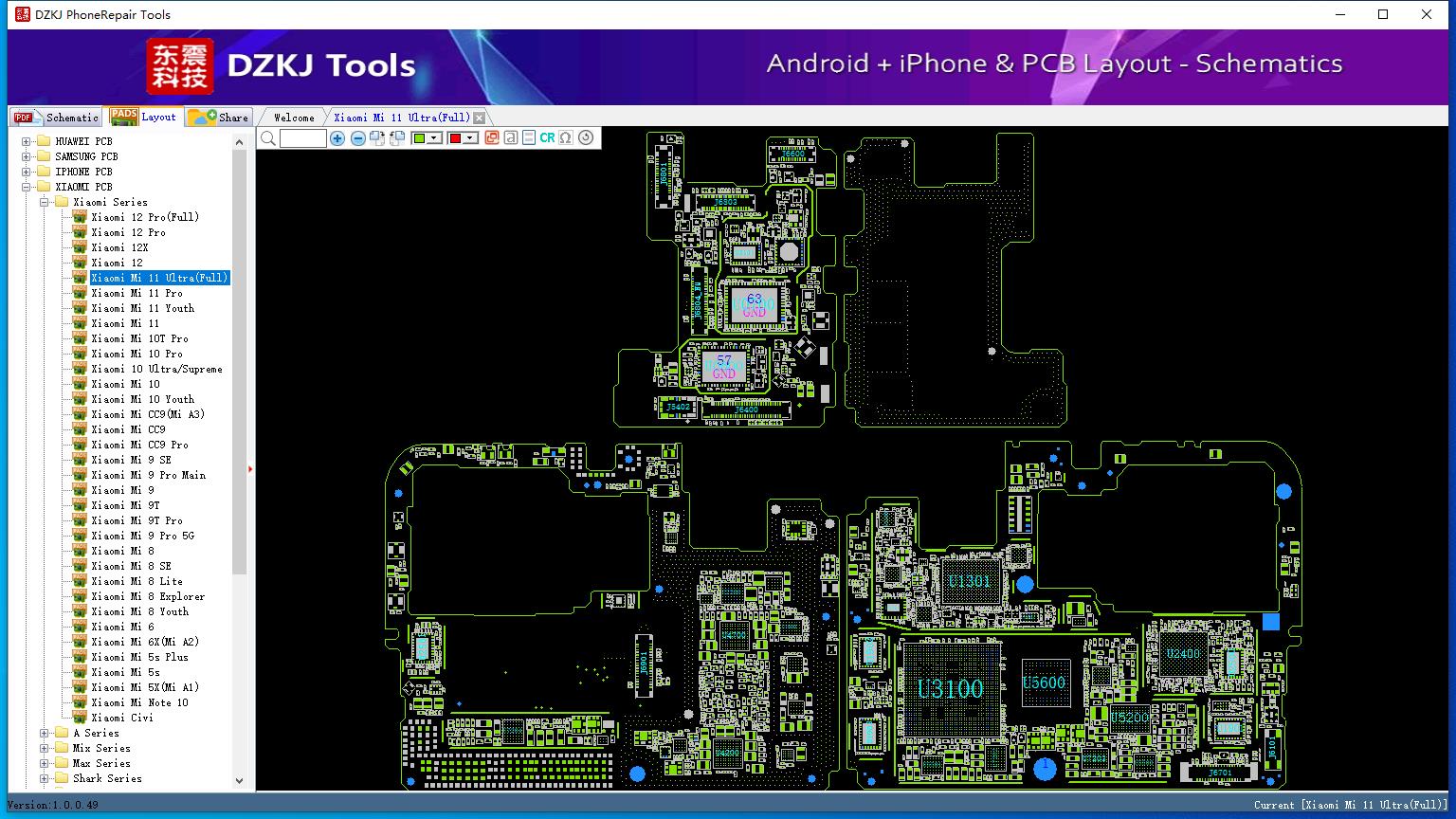The width and height of the screenshot is (1456, 819).
Task: Toggle the lowercase 'a' text toolbar icon
Action: [x=510, y=138]
